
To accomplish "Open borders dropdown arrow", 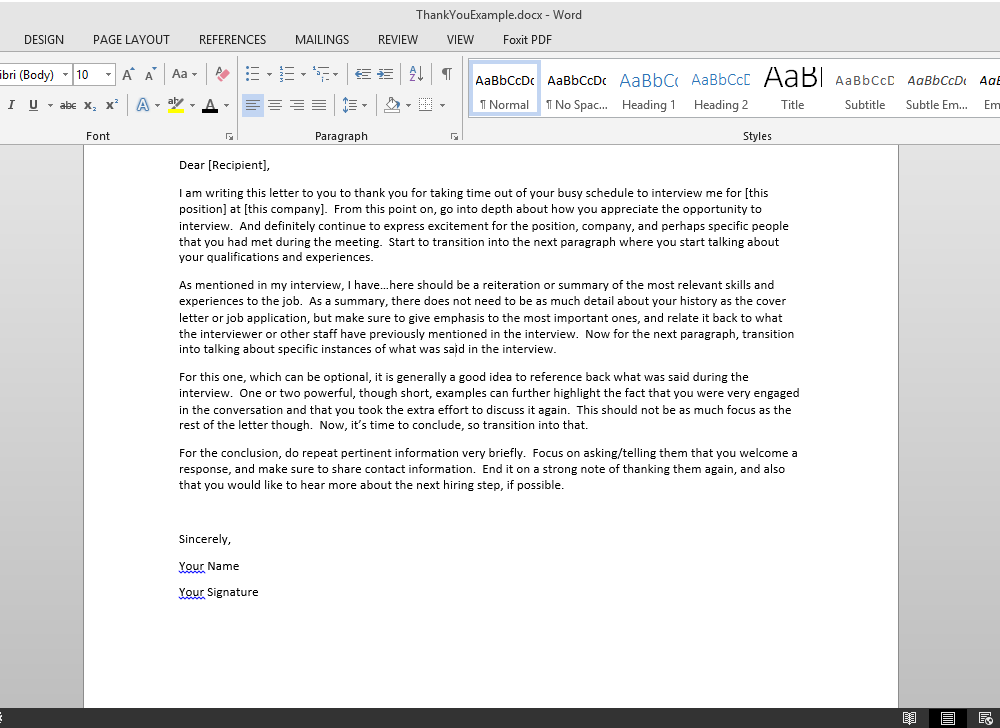I will pos(442,106).
